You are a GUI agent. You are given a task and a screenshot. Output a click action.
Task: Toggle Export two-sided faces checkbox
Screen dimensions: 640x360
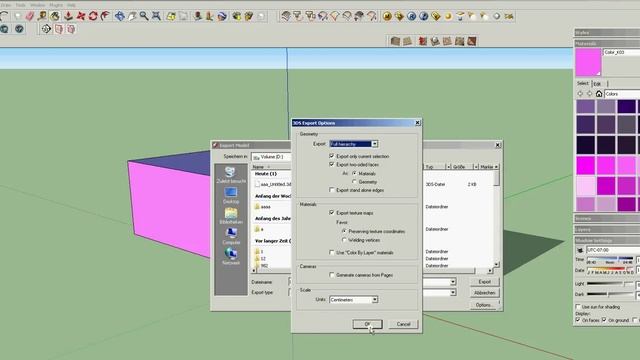tap(331, 164)
